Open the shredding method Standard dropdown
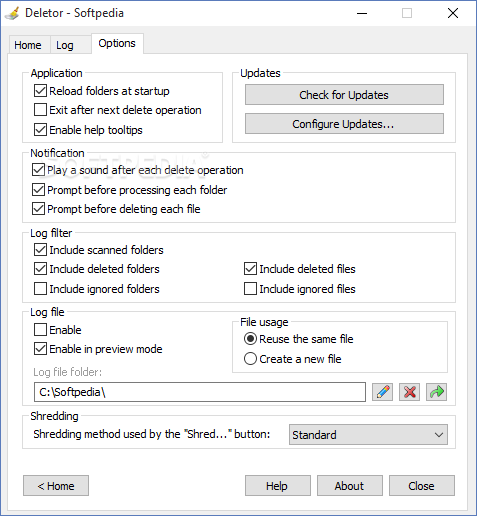Viewport: 477px width, 516px height. tap(368, 435)
